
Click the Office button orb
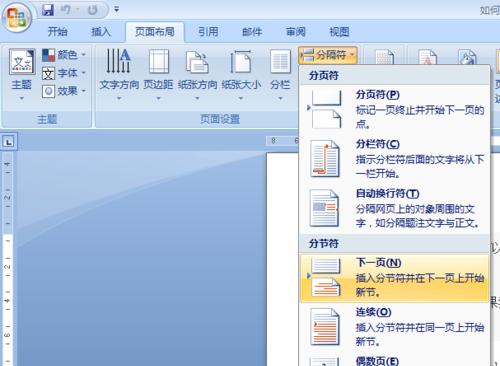point(17,17)
